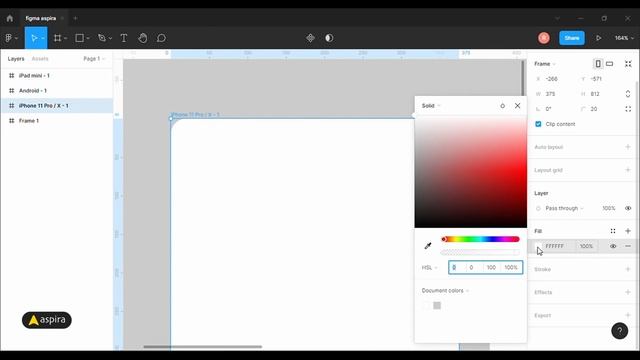Screen dimensions: 640x360
Task: Select the iPad mini - 1 layer
Action: 57,76
